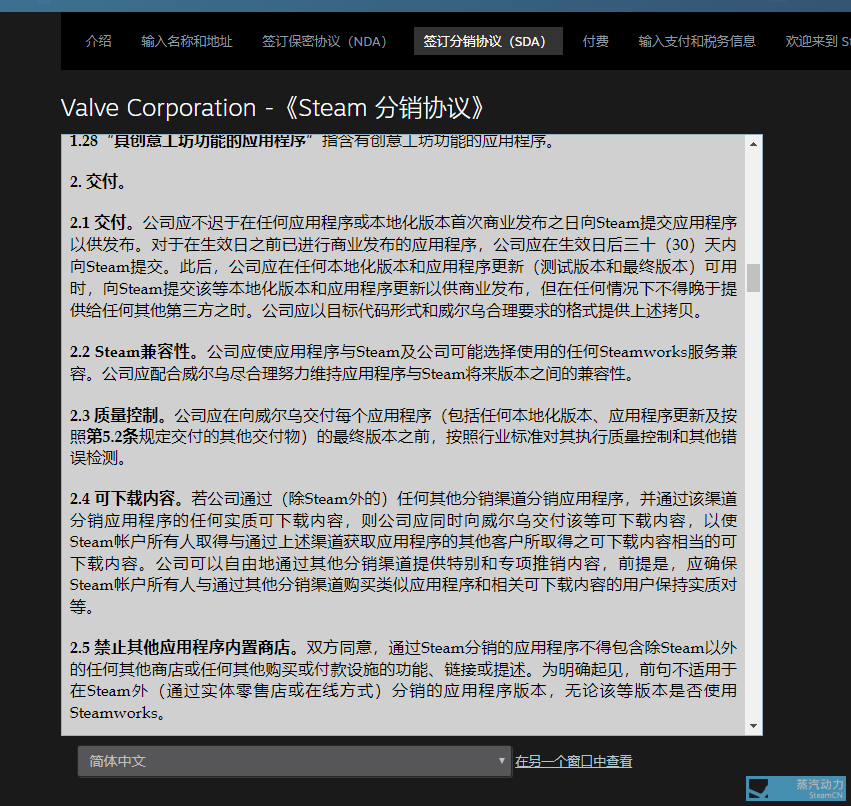Select the 签订分销协议（SDA）tab
Image resolution: width=851 pixels, height=806 pixels.
[488, 41]
